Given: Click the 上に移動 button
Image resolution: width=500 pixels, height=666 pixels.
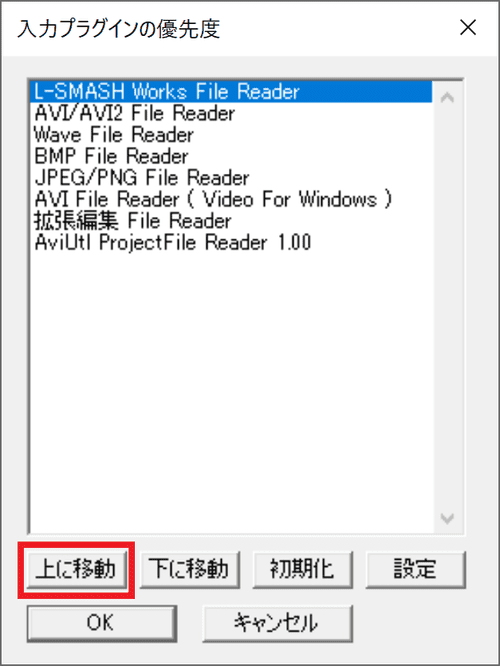Looking at the screenshot, I should 76,570.
